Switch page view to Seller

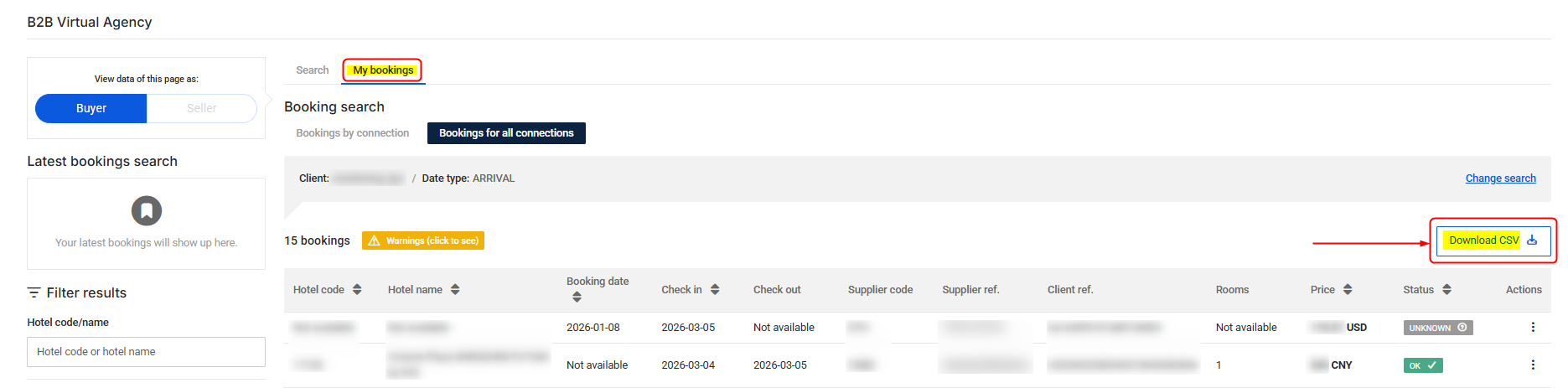(x=201, y=109)
